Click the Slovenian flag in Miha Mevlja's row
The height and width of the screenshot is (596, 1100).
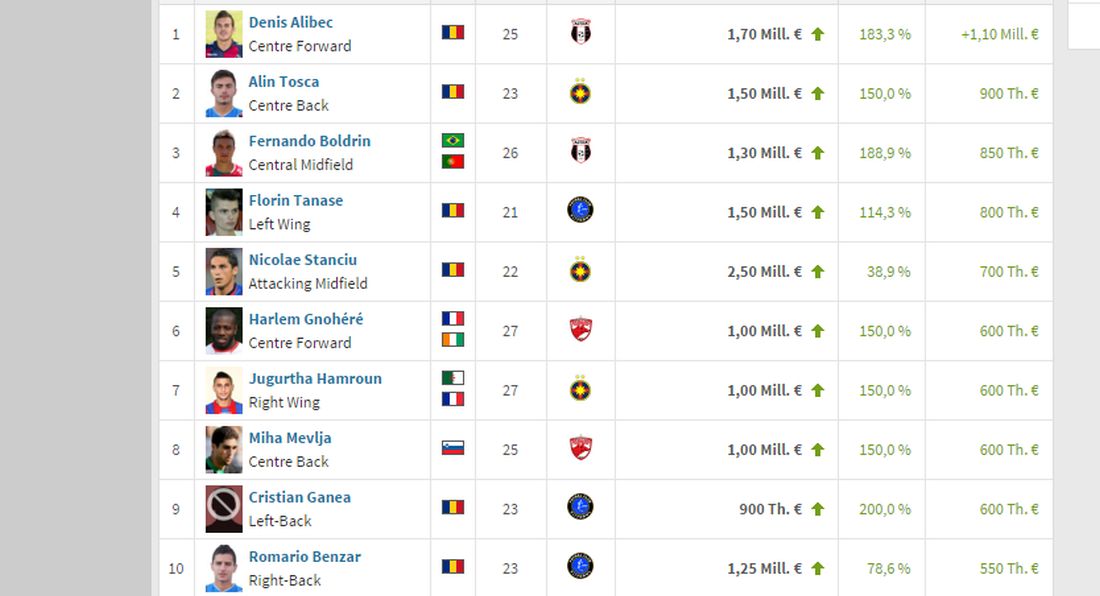[x=453, y=448]
